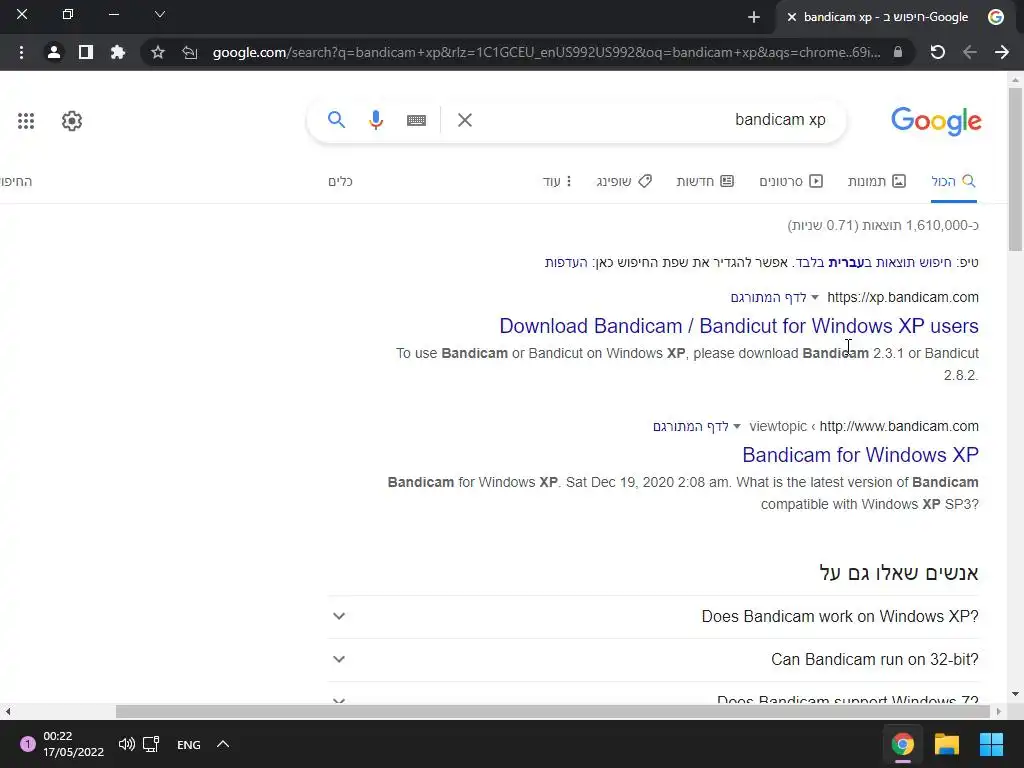Screen dimensions: 1024x768
Task: Click the right-pointing arrow in Chrome toolbar
Action: pyautogui.click(x=1002, y=52)
